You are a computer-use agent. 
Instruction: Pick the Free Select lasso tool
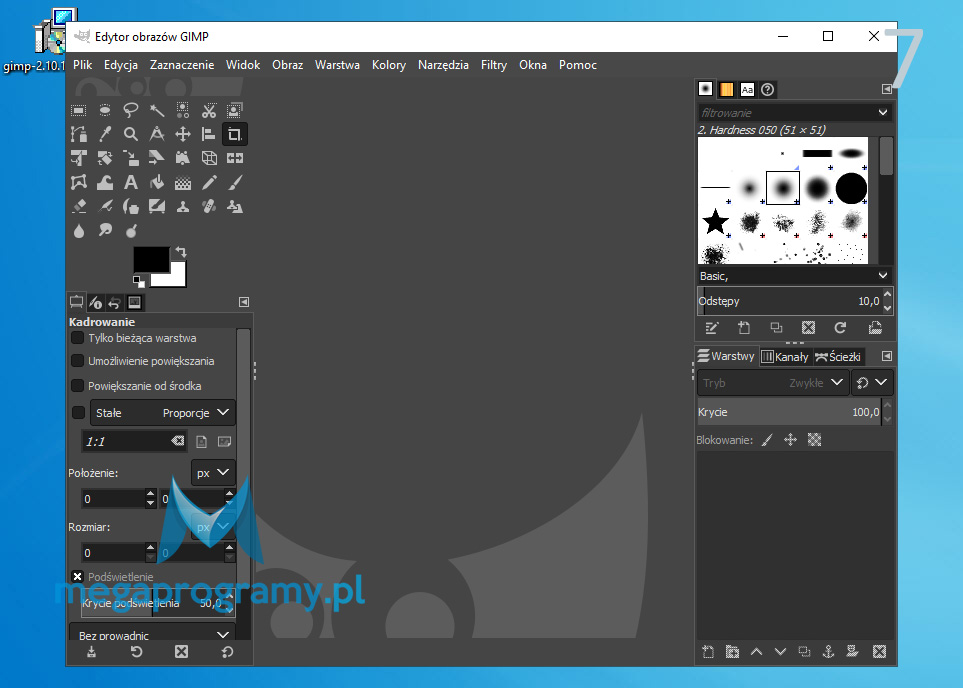[131, 111]
